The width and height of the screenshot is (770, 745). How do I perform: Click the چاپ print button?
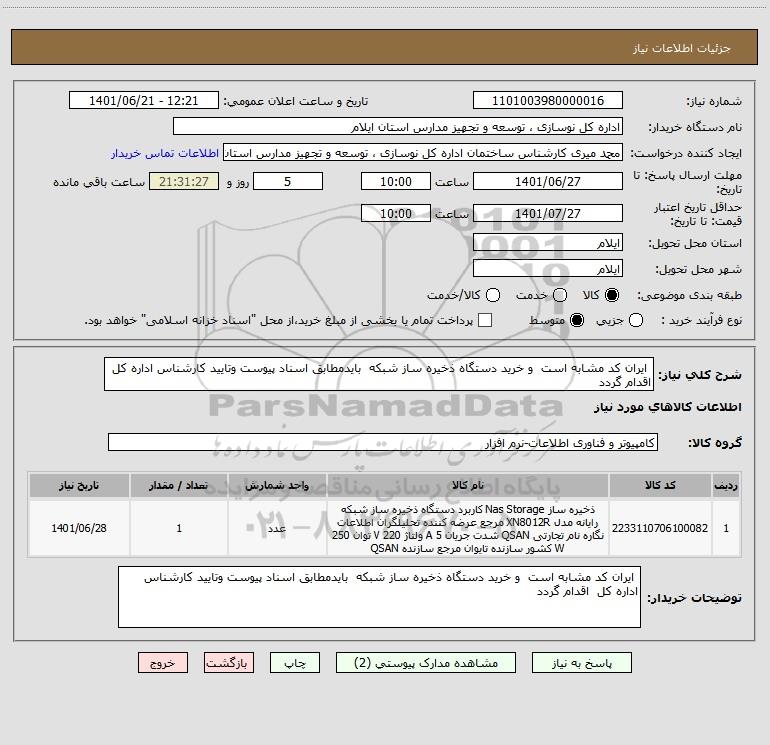pyautogui.click(x=295, y=663)
